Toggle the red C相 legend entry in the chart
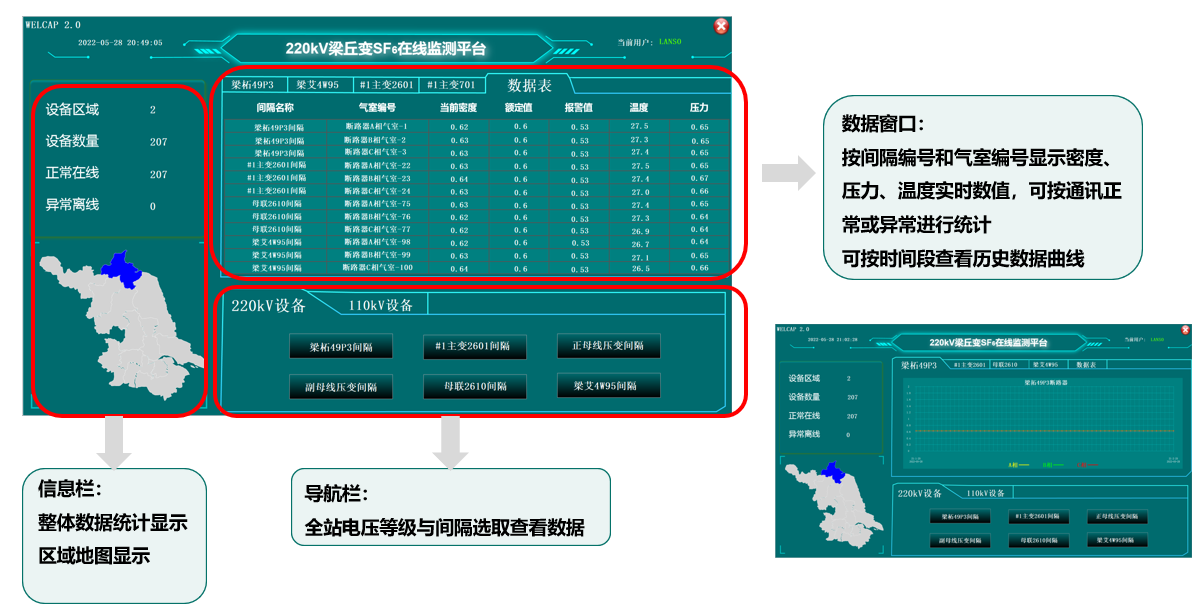 click(1079, 464)
